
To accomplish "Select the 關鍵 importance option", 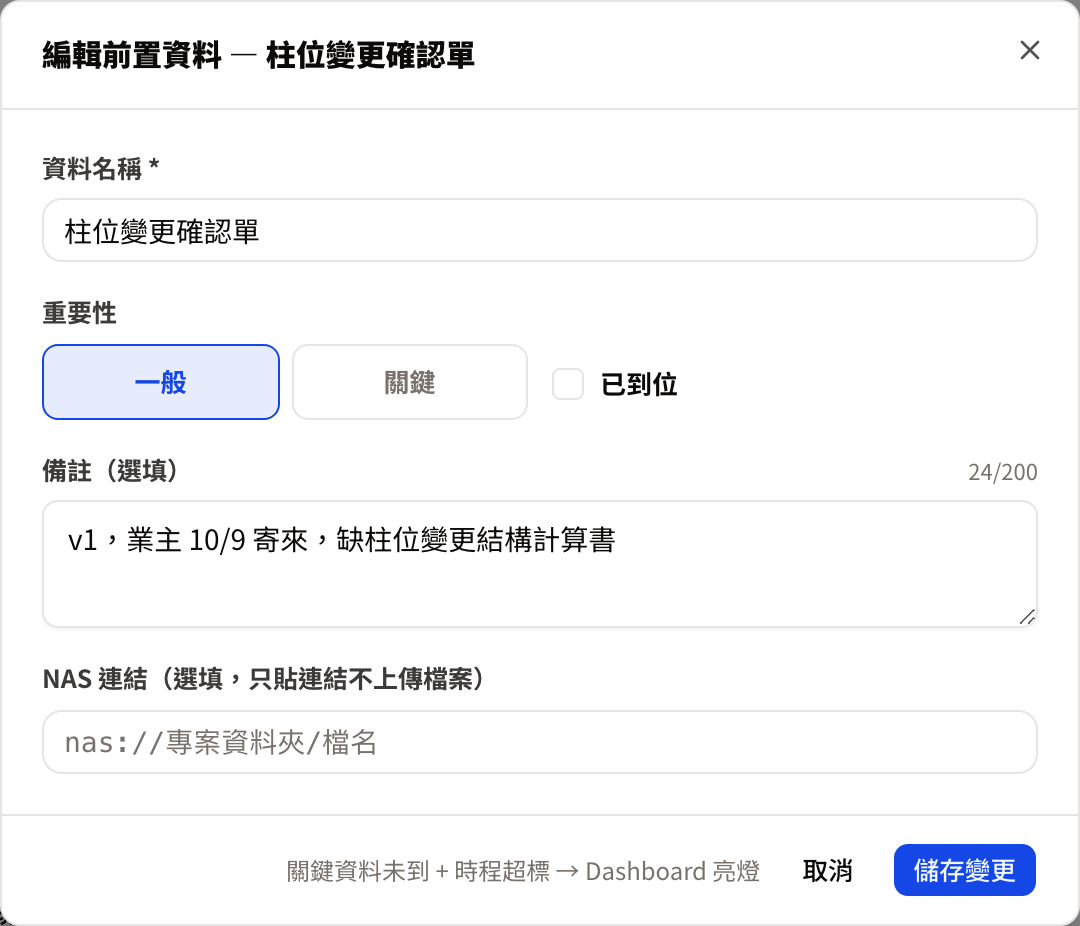I will point(410,382).
